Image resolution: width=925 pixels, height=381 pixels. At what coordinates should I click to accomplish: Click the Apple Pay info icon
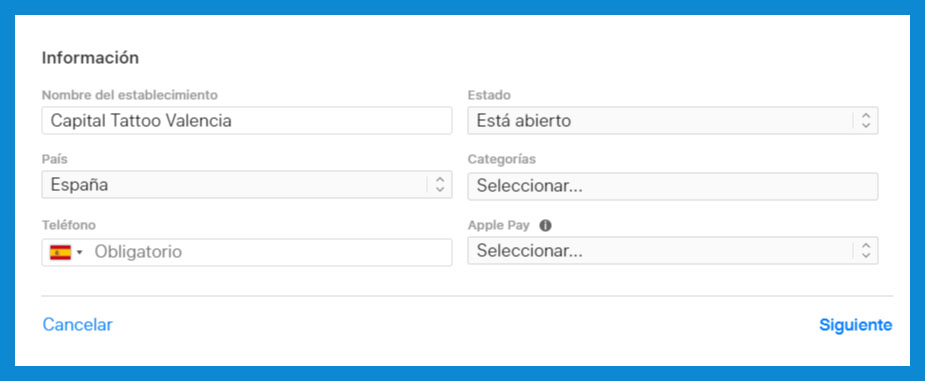coord(545,225)
